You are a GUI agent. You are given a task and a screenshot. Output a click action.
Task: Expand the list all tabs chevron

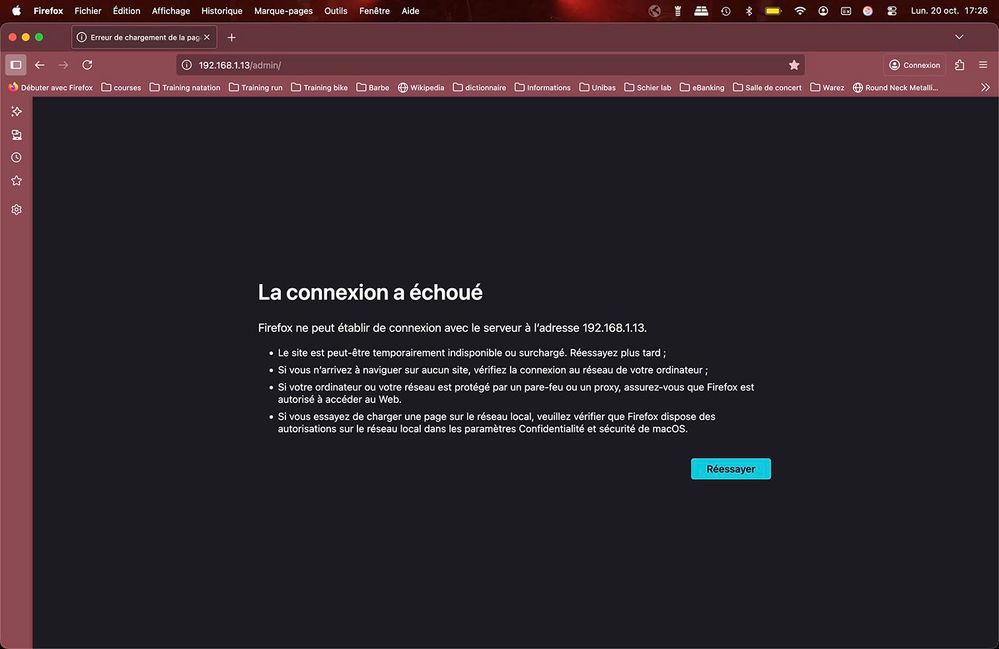pyautogui.click(x=959, y=38)
